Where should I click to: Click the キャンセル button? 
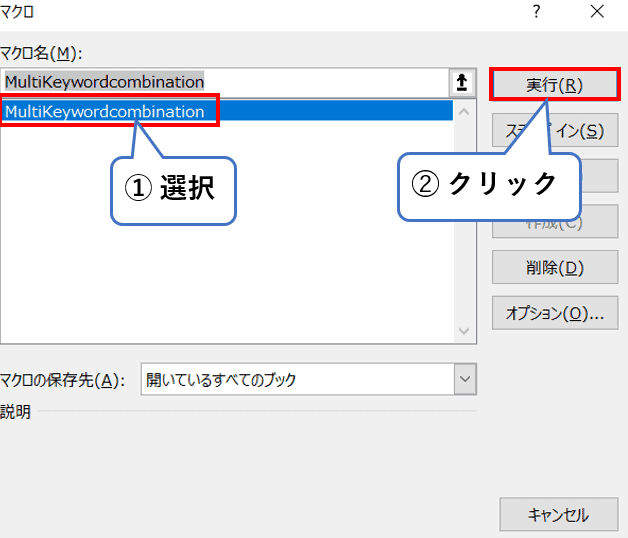click(557, 515)
